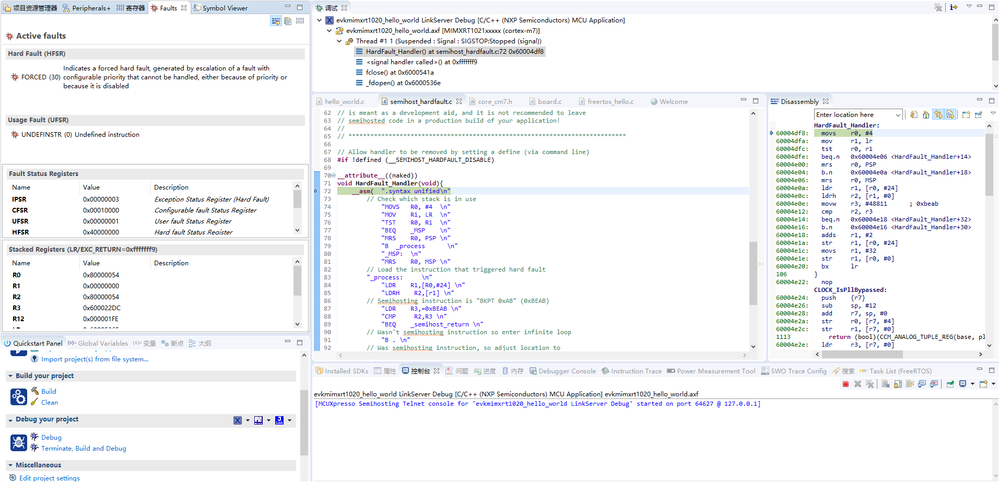Screen dimensions: 999x482
Task: Collapse the 'Build your project' section
Action: [9, 376]
